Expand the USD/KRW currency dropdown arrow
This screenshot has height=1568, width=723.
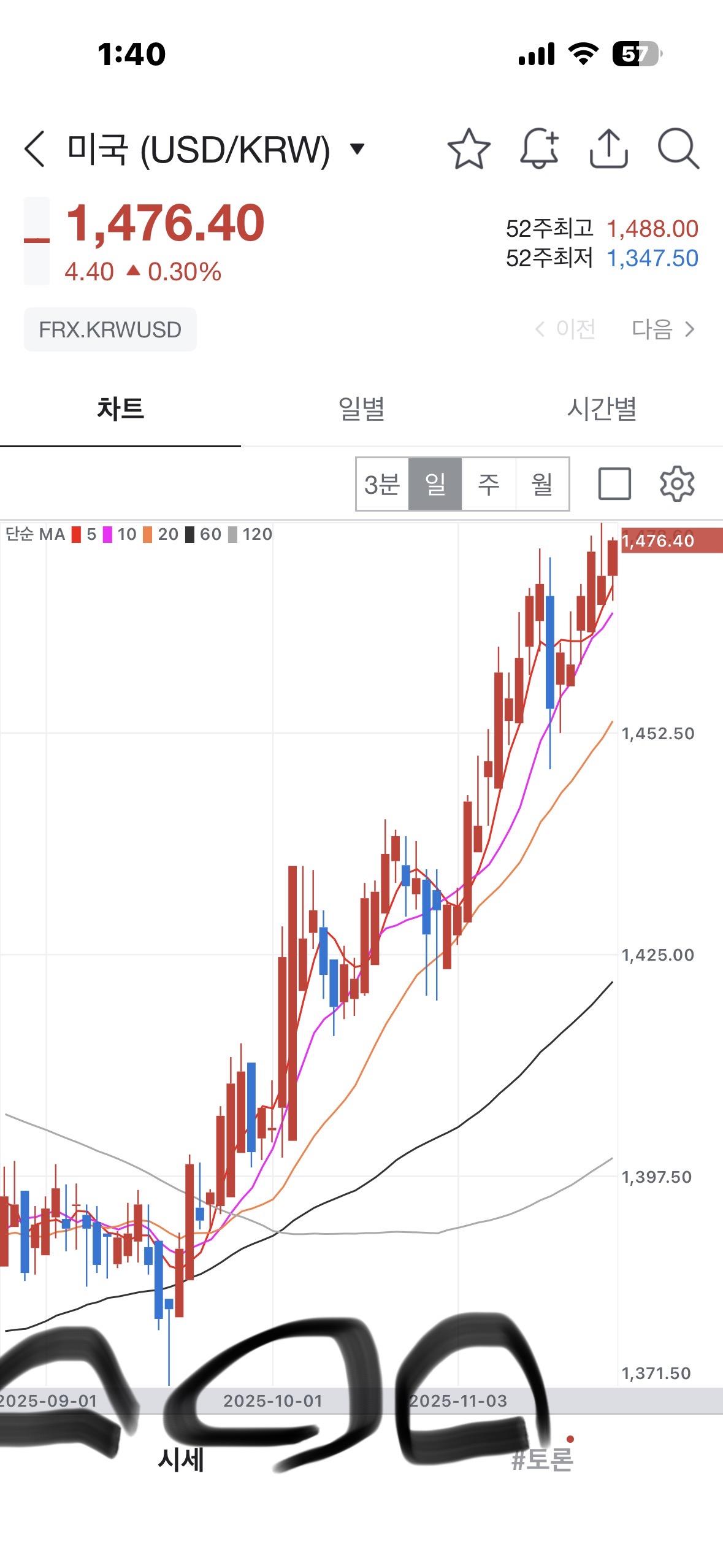(x=357, y=148)
